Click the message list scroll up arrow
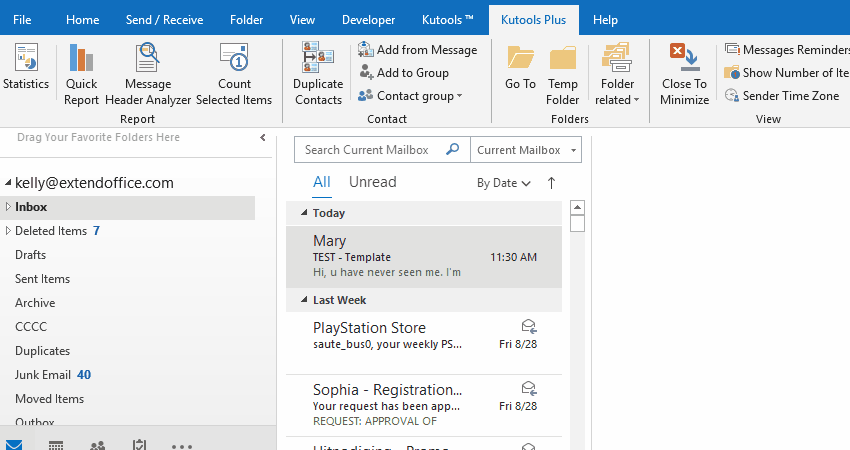850x450 pixels. pyautogui.click(x=578, y=208)
